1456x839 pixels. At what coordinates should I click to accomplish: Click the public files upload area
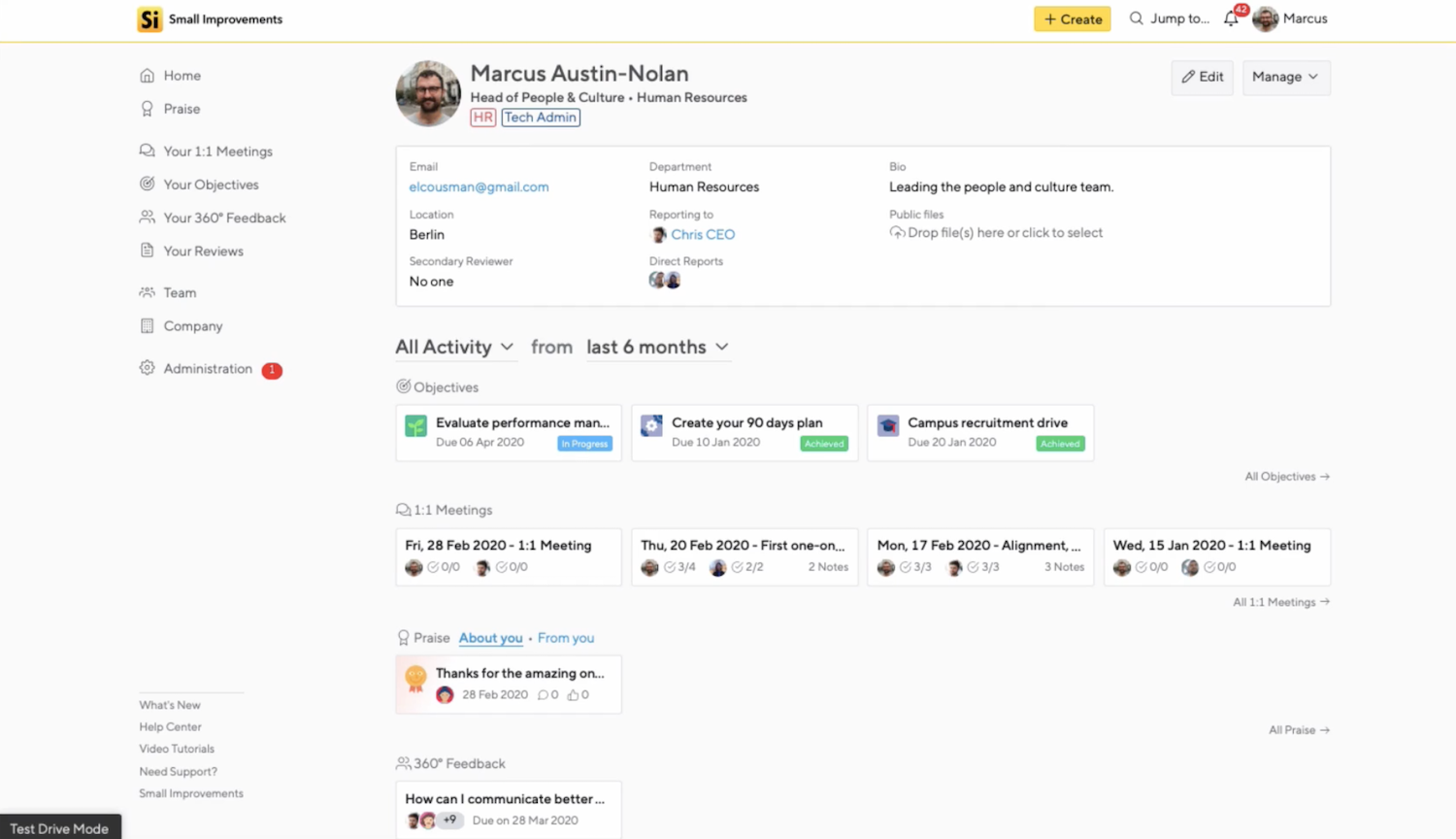(996, 232)
